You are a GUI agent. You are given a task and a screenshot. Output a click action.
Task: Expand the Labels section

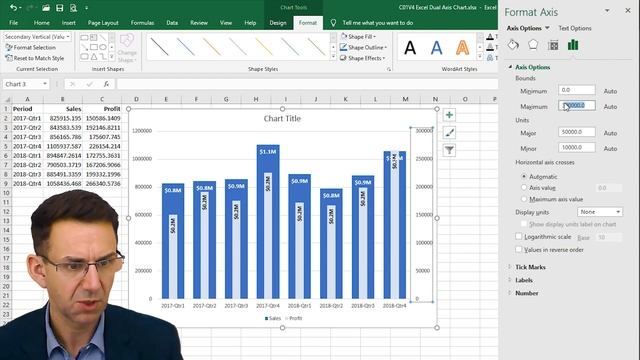pyautogui.click(x=524, y=280)
